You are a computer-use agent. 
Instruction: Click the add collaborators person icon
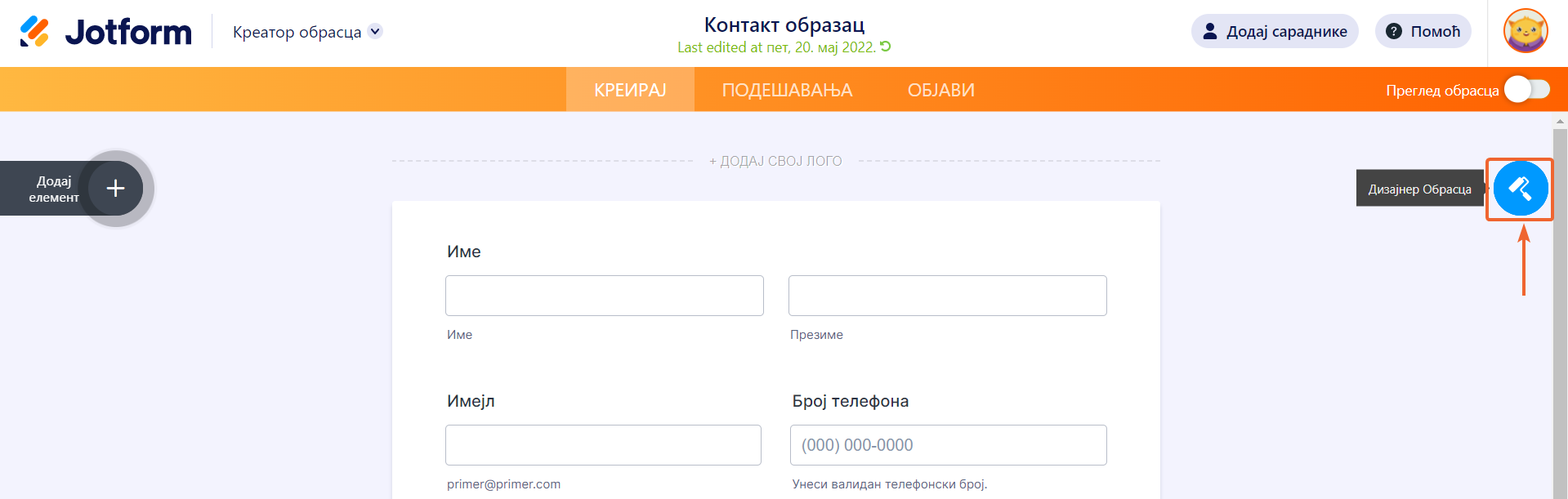pyautogui.click(x=1210, y=31)
